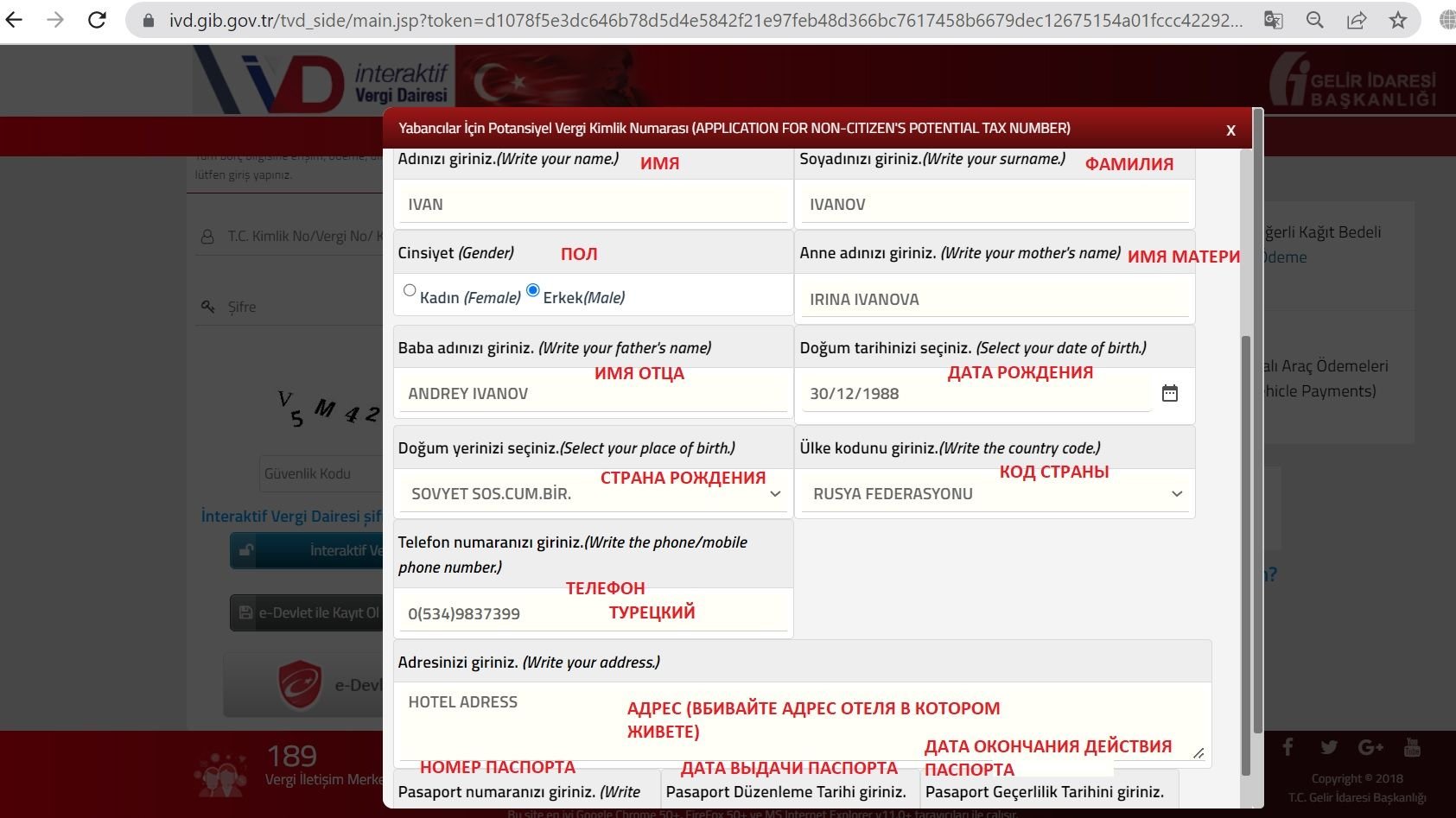This screenshot has height=818, width=1456.
Task: Click 'Write your address' label text
Action: (x=591, y=663)
